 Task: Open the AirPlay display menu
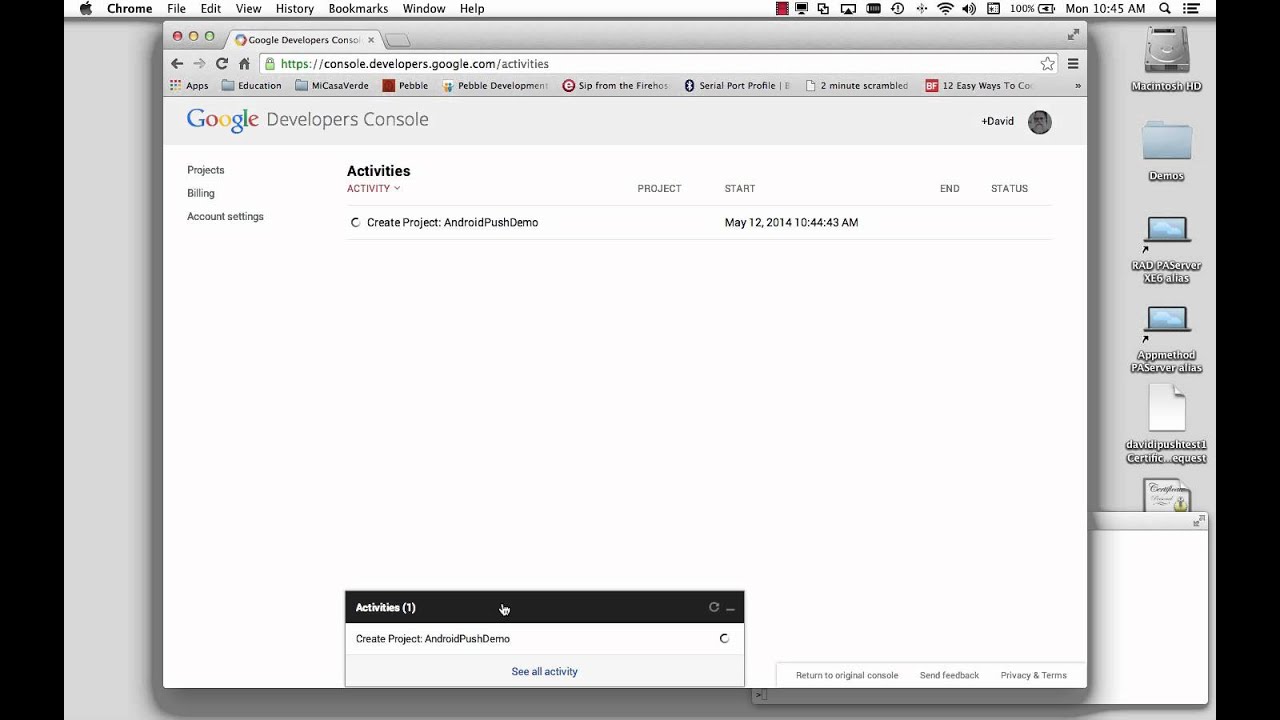pos(848,8)
